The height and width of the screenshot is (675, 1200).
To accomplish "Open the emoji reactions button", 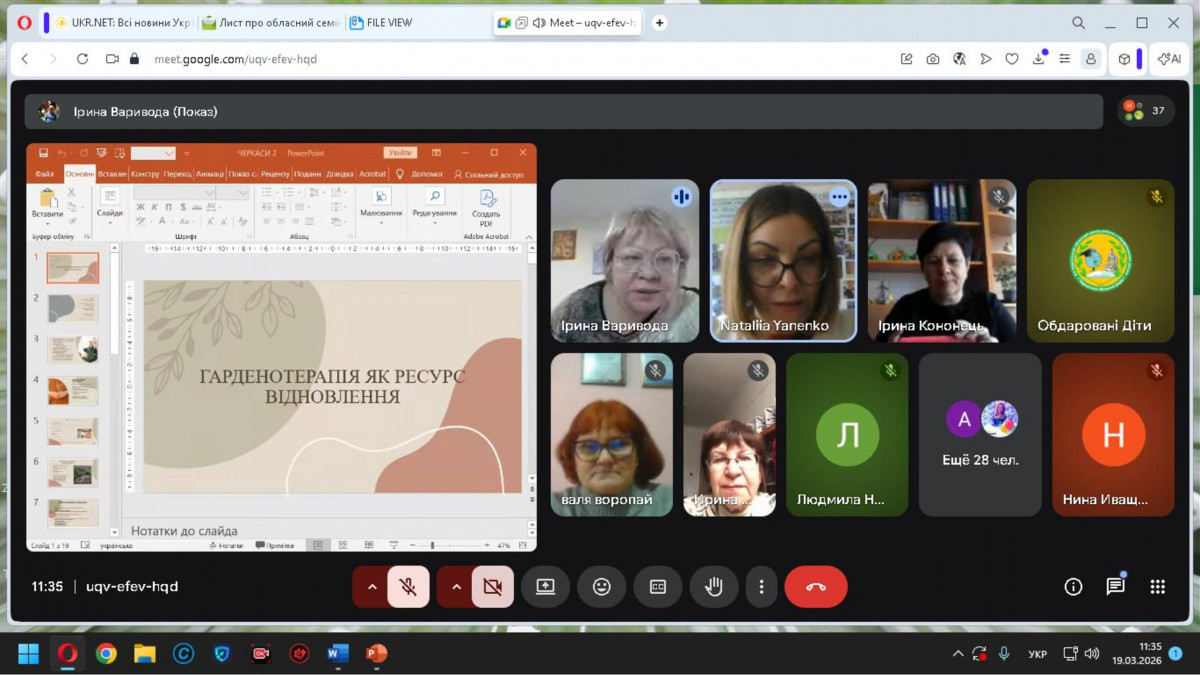I will pos(601,587).
